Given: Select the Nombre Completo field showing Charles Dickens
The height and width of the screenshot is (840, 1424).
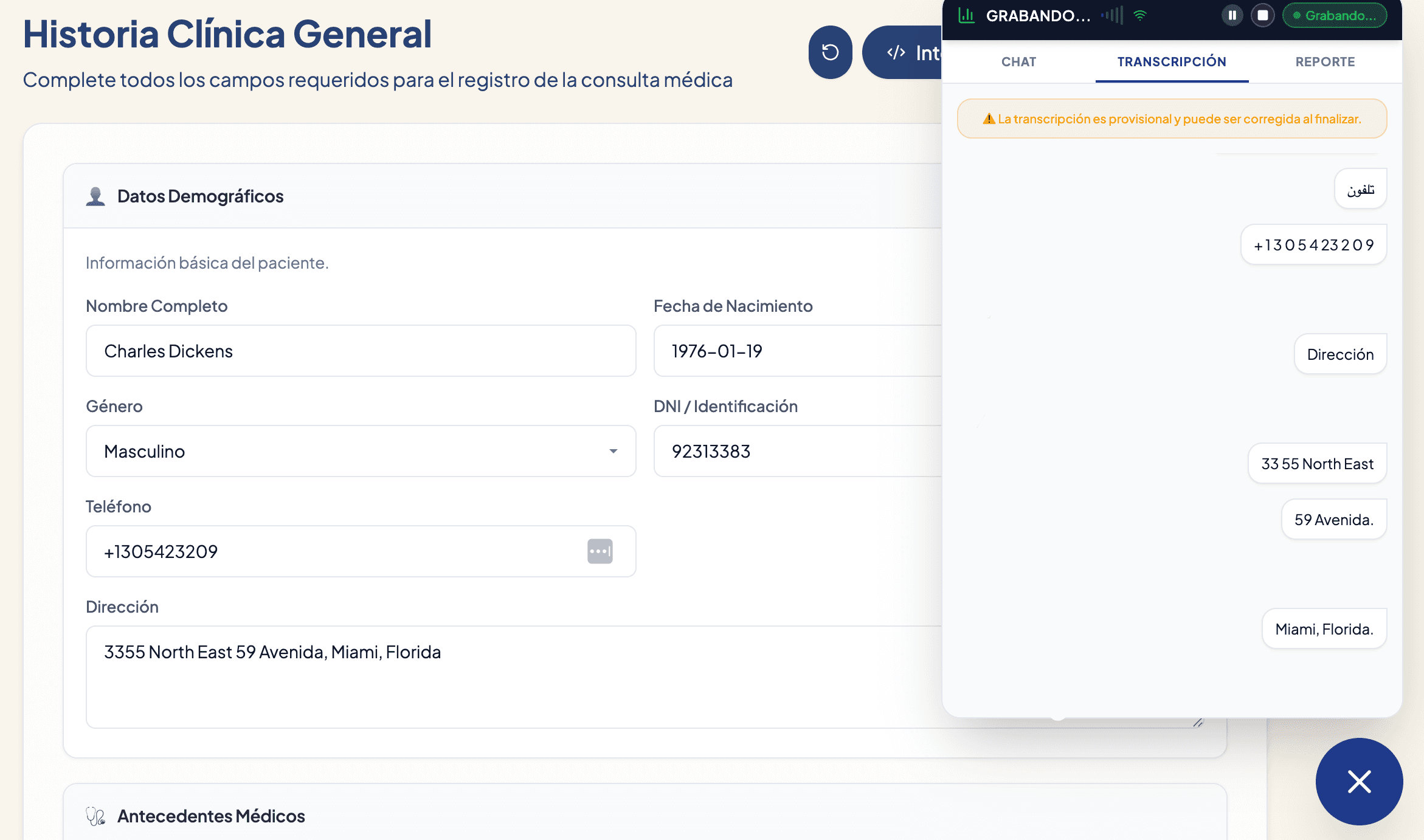Looking at the screenshot, I should (360, 351).
